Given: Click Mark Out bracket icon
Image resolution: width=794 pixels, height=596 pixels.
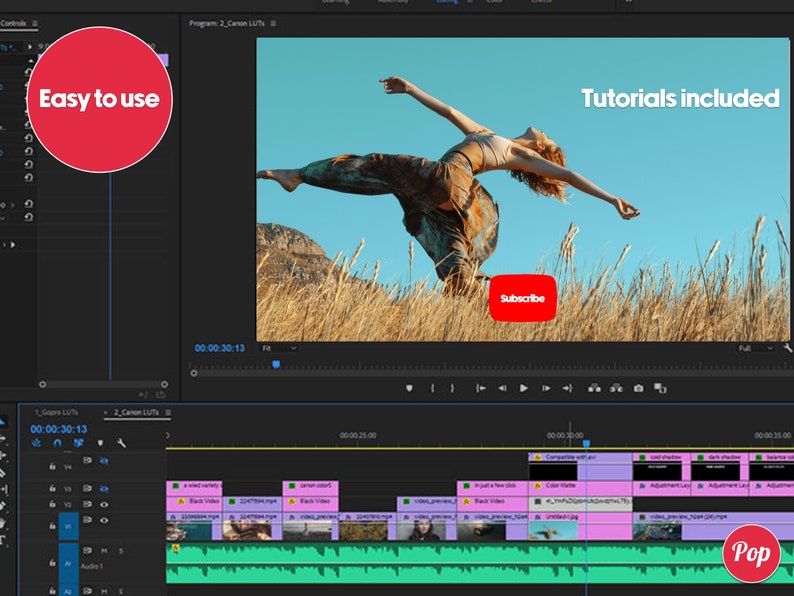Looking at the screenshot, I should (x=452, y=388).
